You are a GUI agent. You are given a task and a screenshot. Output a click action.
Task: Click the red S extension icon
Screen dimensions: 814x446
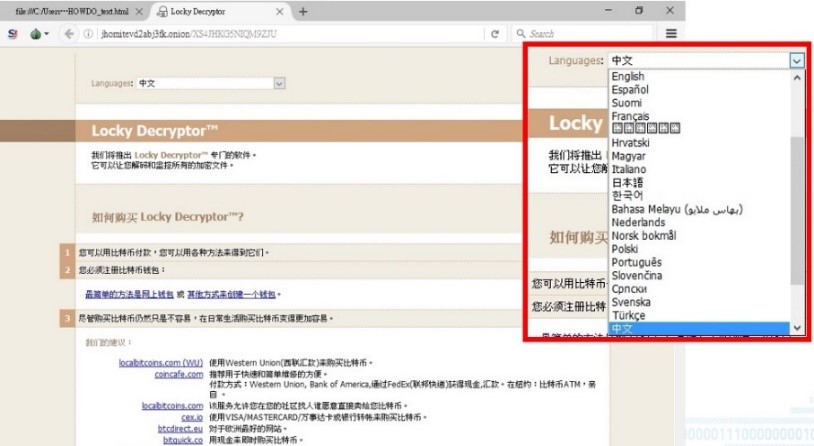click(12, 33)
